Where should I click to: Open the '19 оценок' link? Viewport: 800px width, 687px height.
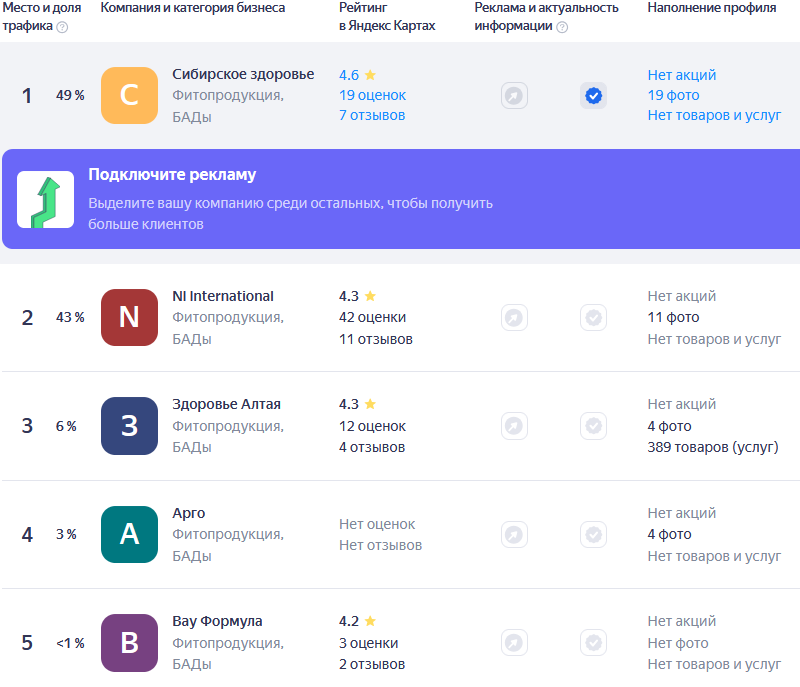[372, 95]
